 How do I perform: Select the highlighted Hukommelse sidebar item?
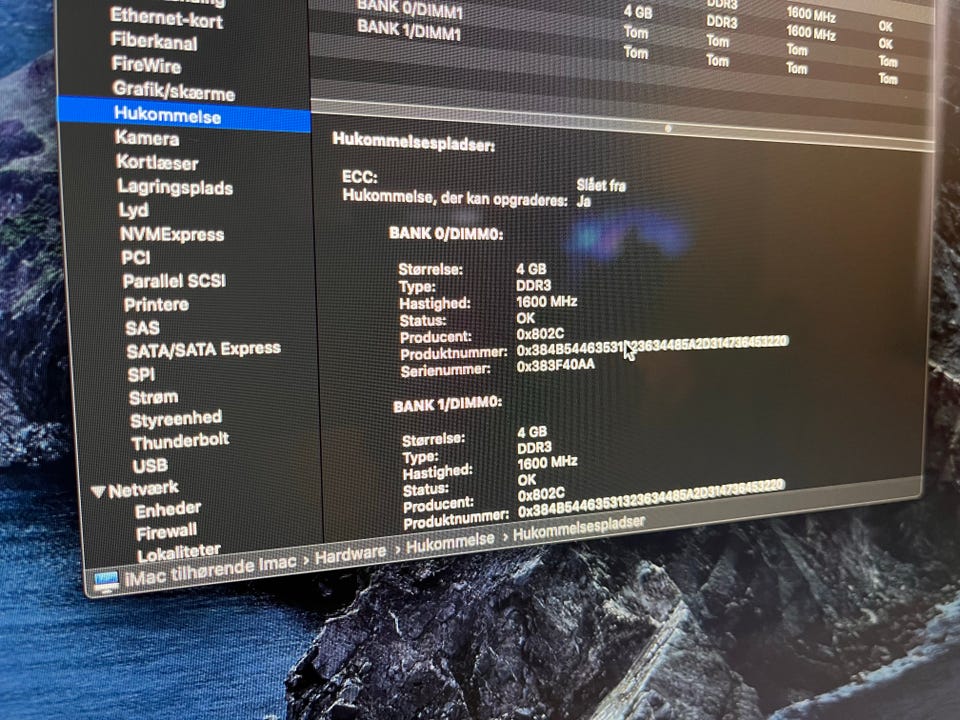(x=184, y=114)
